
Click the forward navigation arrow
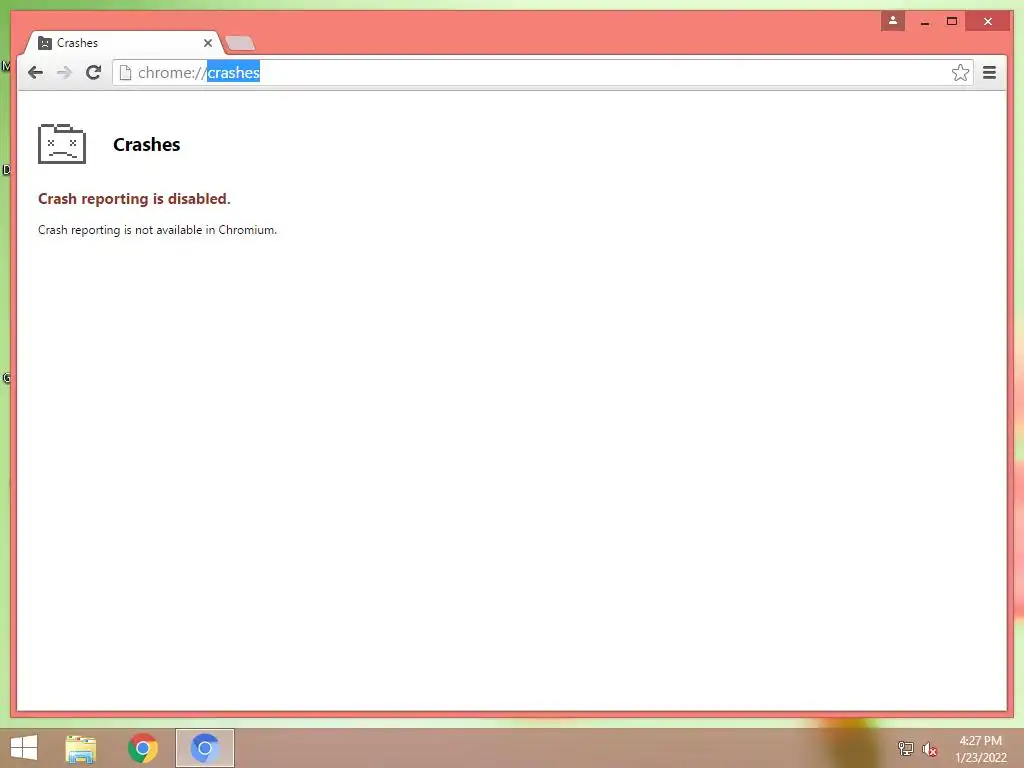[x=64, y=72]
